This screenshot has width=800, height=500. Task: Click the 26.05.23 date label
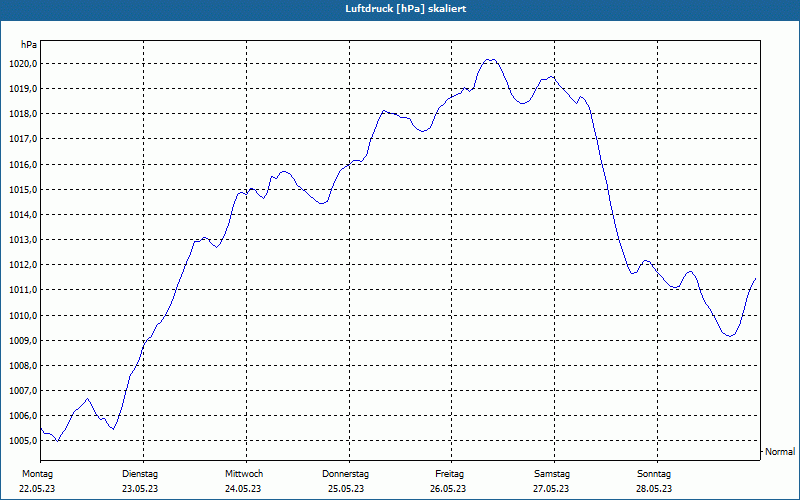448,489
